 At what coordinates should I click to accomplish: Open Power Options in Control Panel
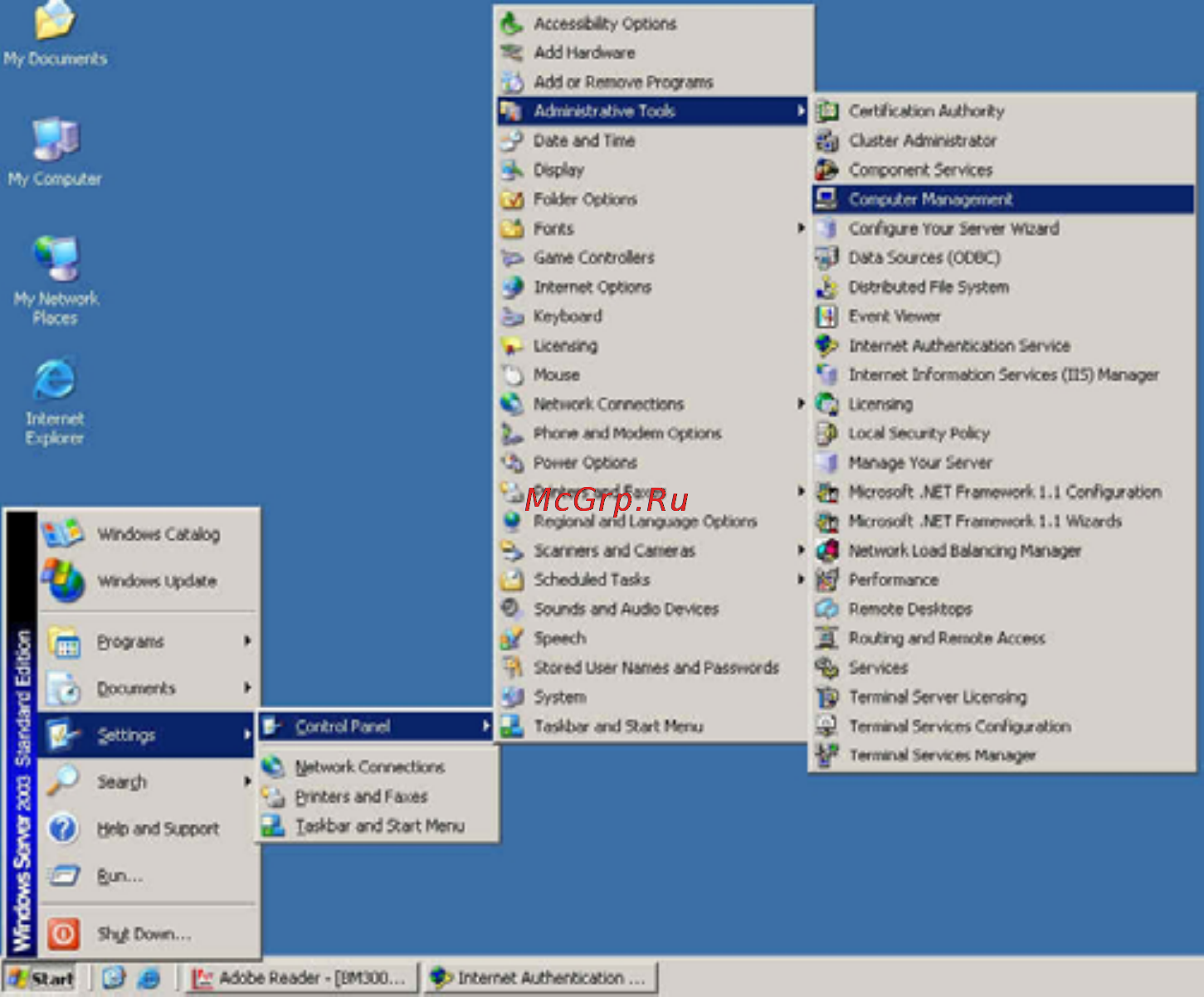652,462
